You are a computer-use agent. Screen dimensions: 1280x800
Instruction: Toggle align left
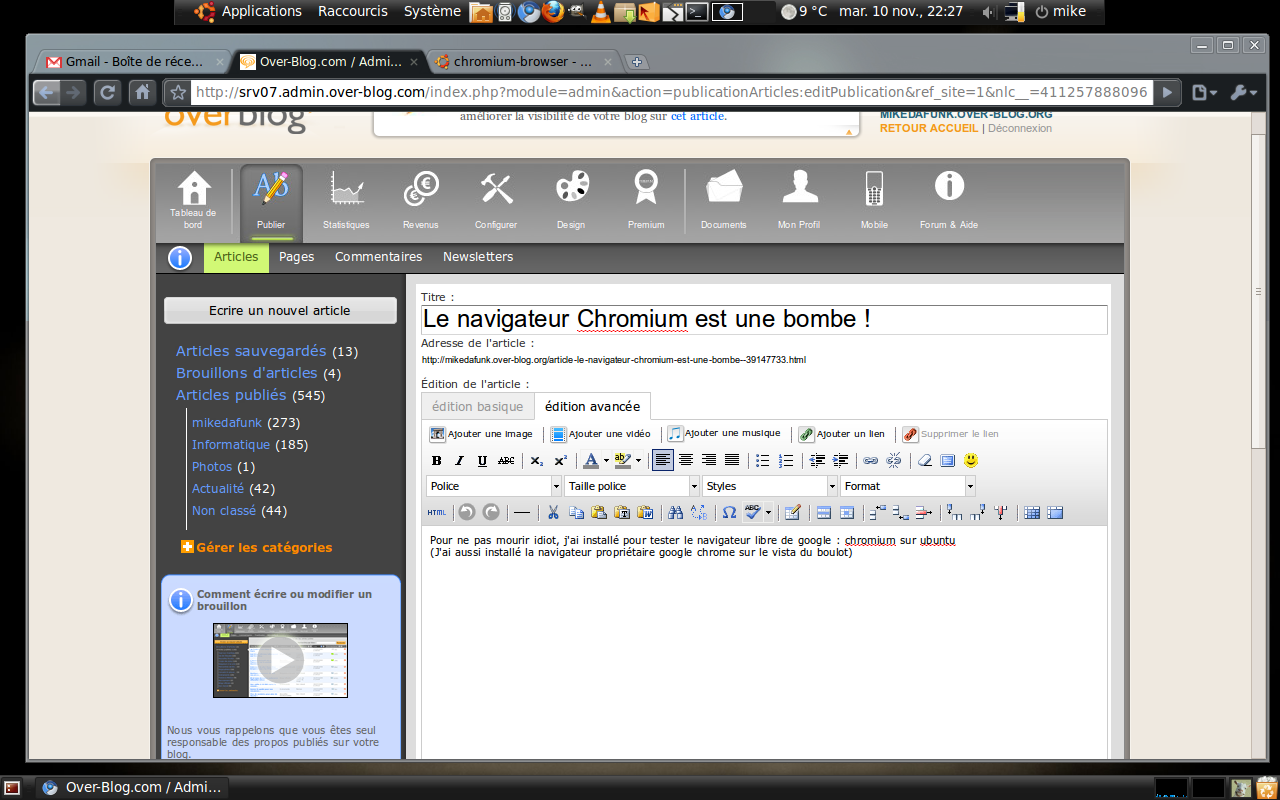click(663, 461)
